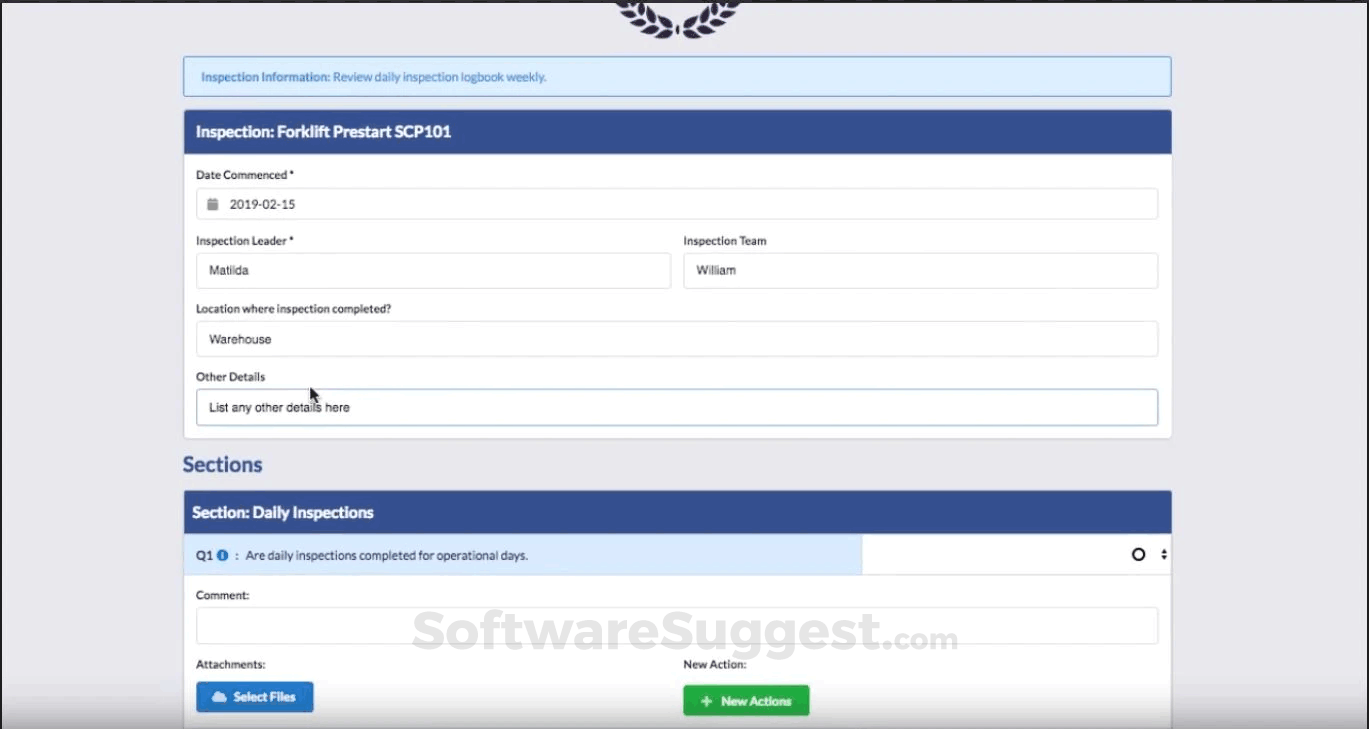Viewport: 1369px width, 729px height.
Task: Click the location field showing Warehouse
Action: click(x=676, y=338)
